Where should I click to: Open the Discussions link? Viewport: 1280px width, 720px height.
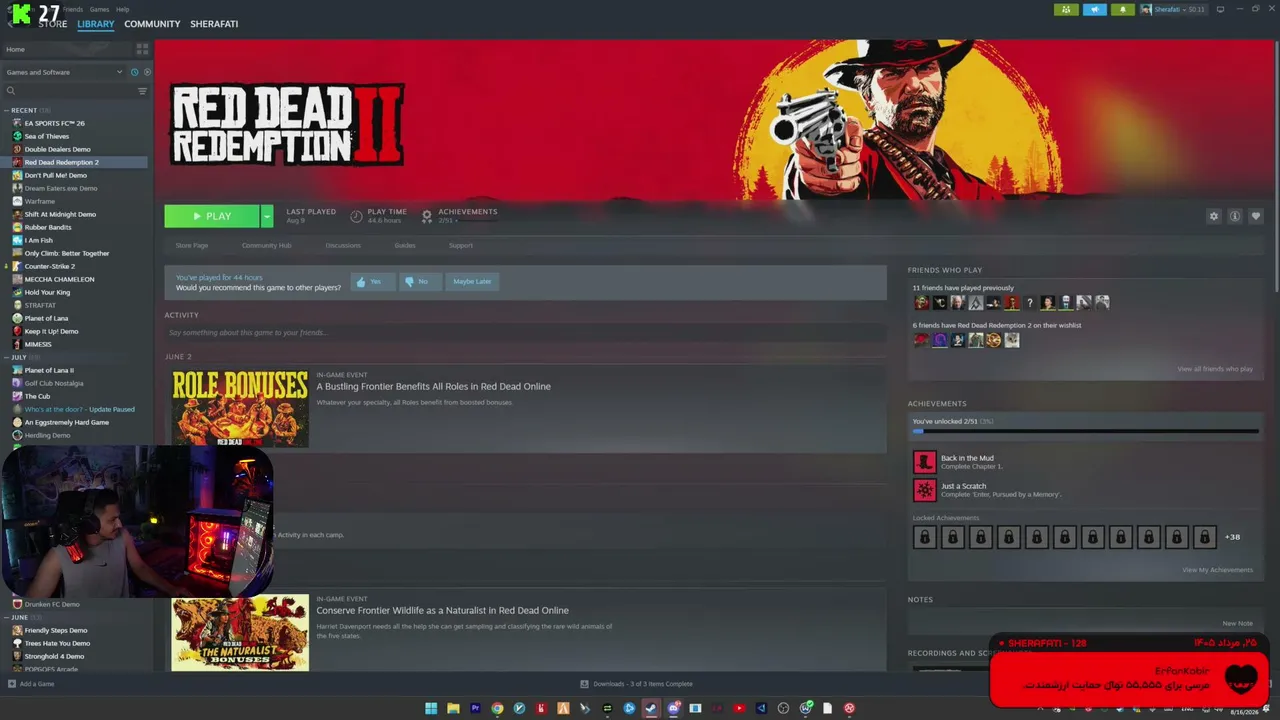(x=343, y=245)
